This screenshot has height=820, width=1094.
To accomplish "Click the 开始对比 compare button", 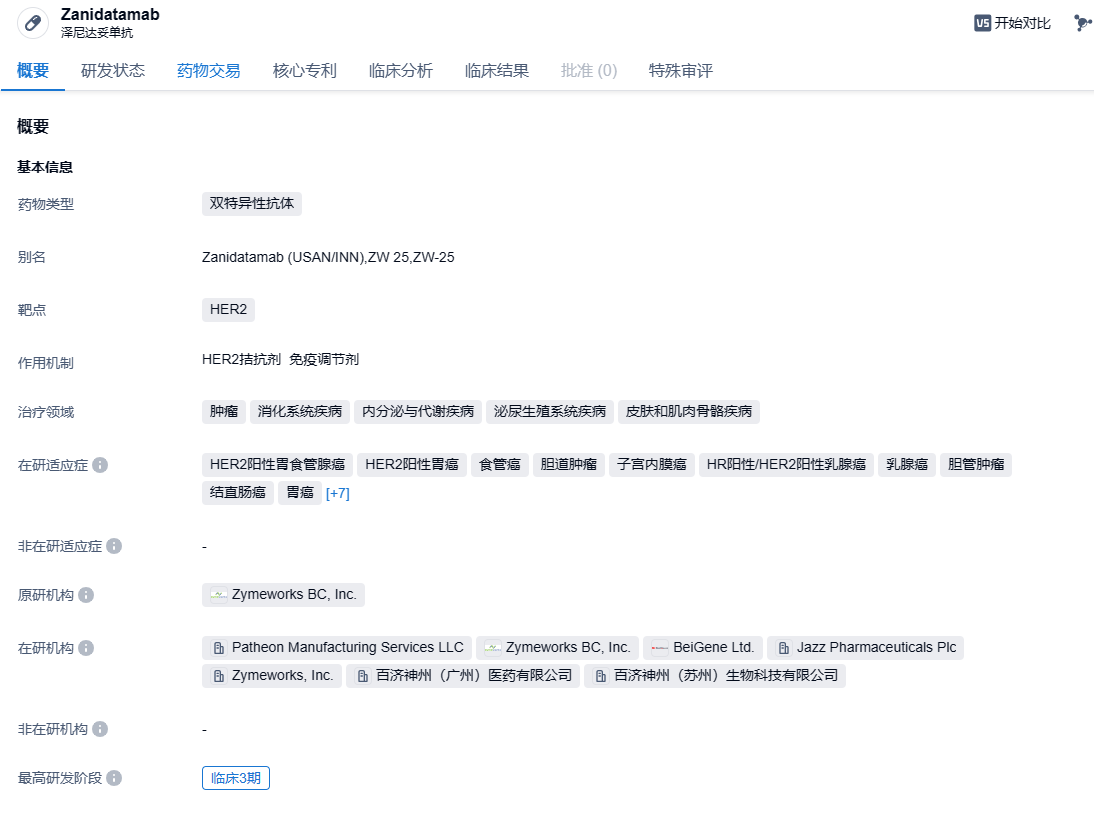I will [1012, 23].
